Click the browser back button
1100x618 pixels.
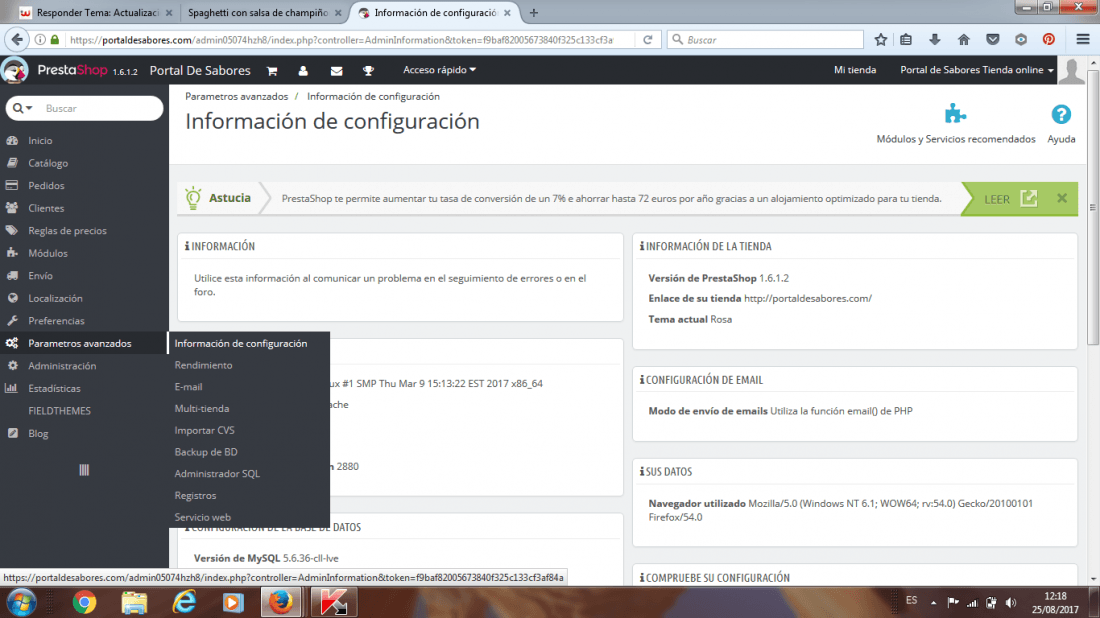[x=18, y=40]
